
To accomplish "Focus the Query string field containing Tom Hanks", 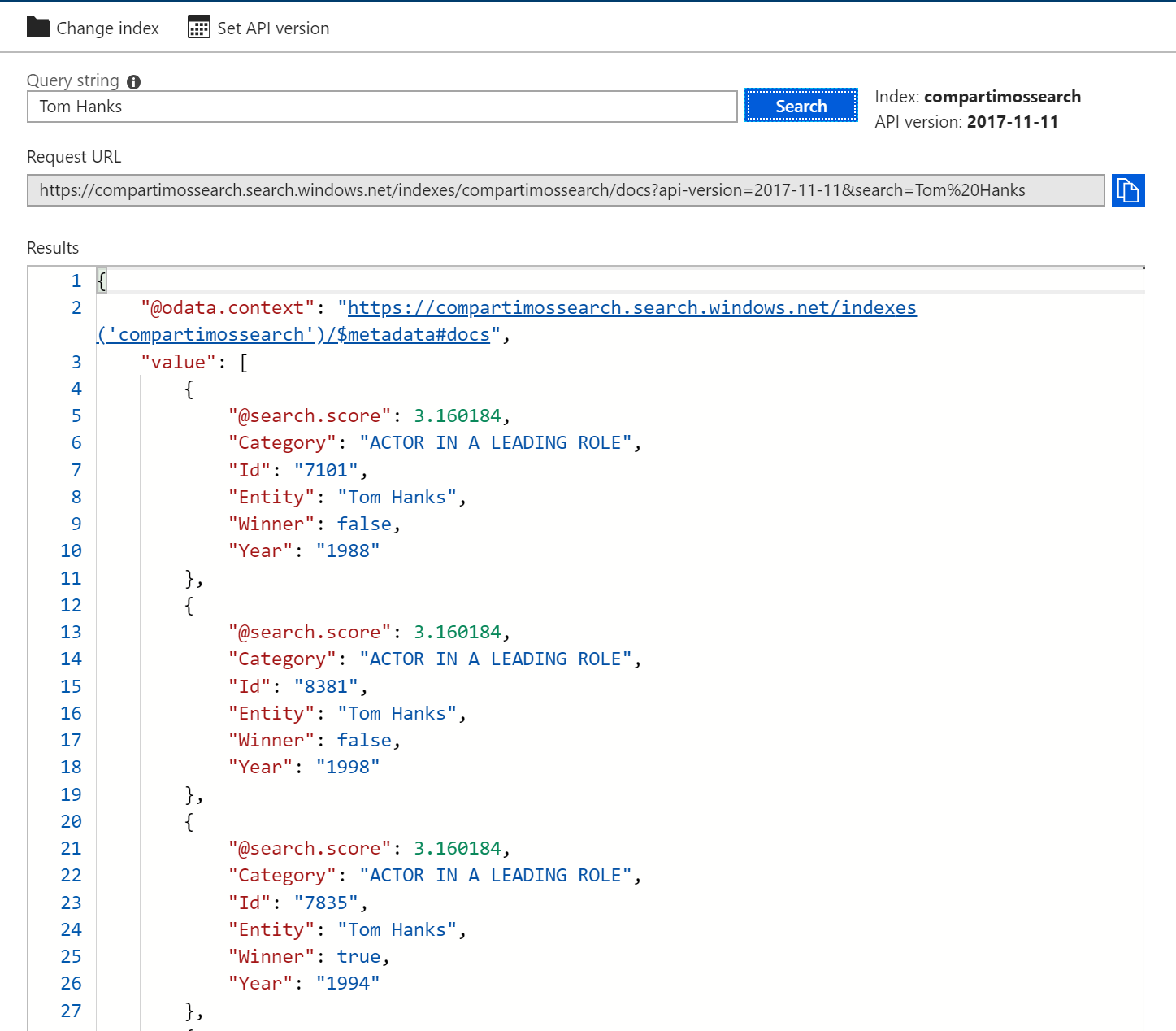I will (382, 107).
